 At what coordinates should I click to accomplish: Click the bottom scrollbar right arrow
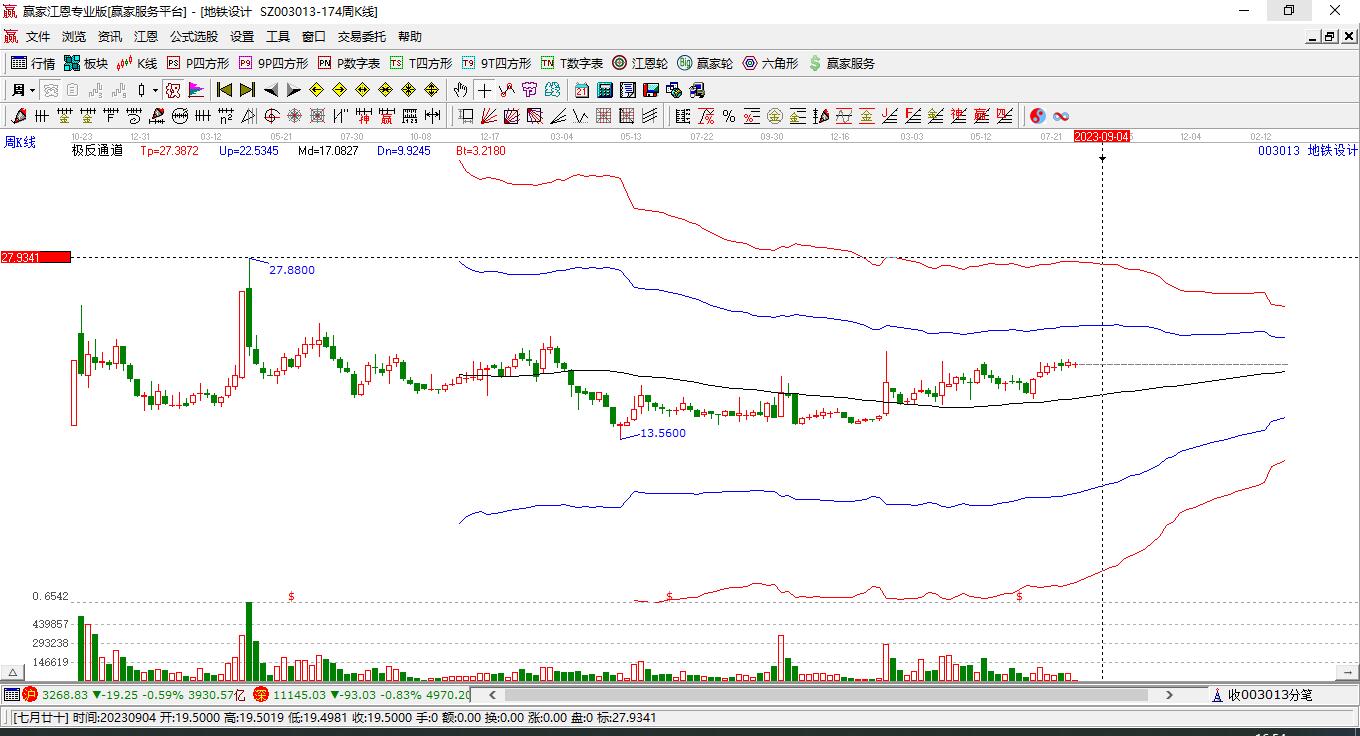[x=1171, y=694]
